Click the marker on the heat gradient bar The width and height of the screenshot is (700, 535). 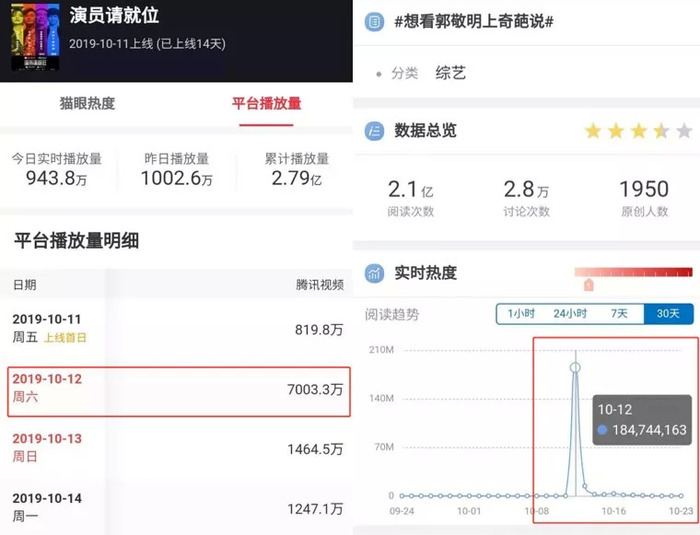589,284
